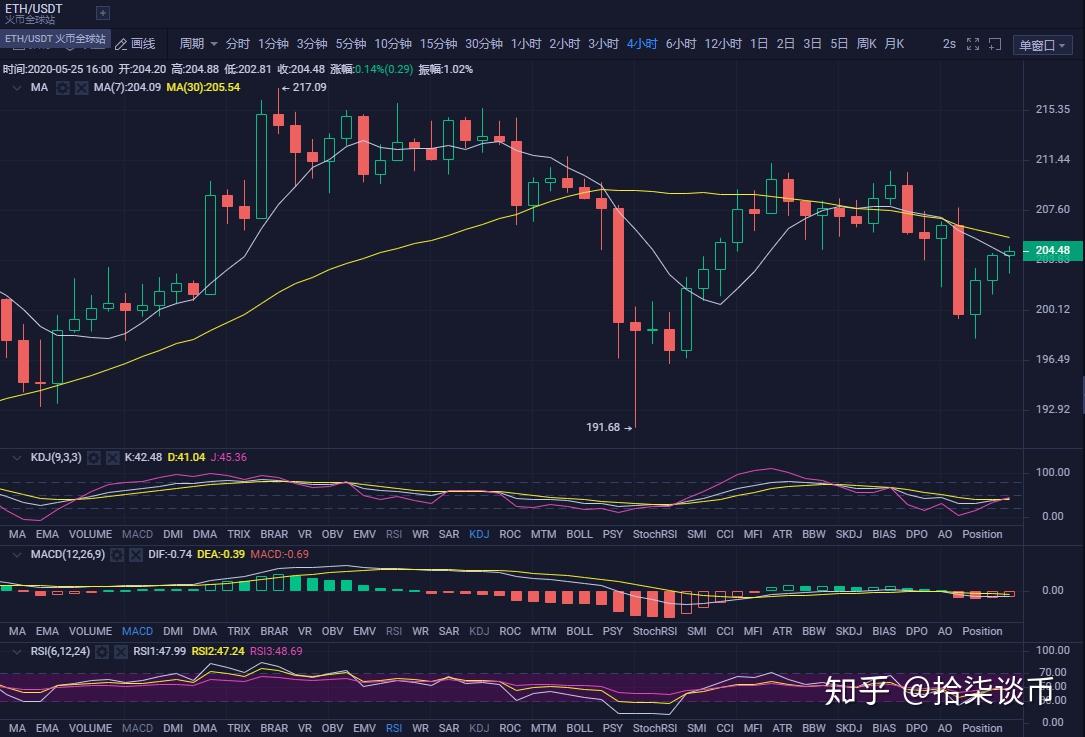Open KDJ(9,3,3) settings gear

[94, 457]
